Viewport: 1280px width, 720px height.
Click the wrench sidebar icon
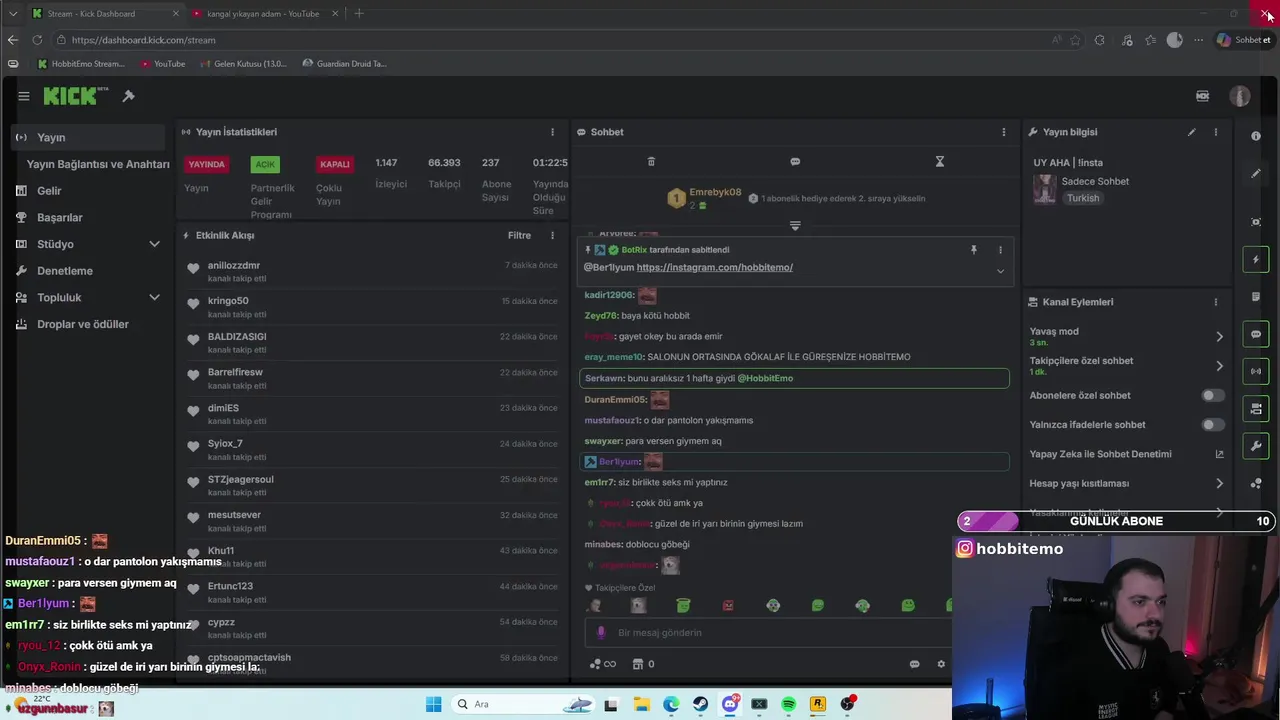1256,445
